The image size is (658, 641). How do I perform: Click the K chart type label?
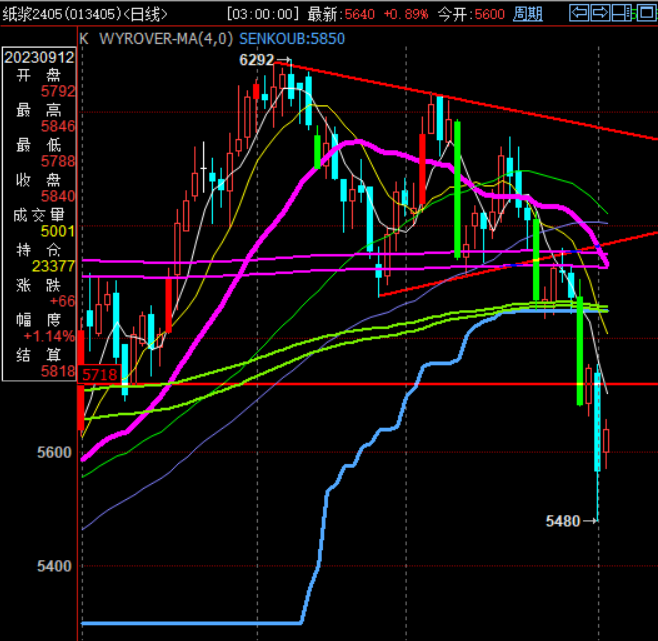(x=83, y=38)
